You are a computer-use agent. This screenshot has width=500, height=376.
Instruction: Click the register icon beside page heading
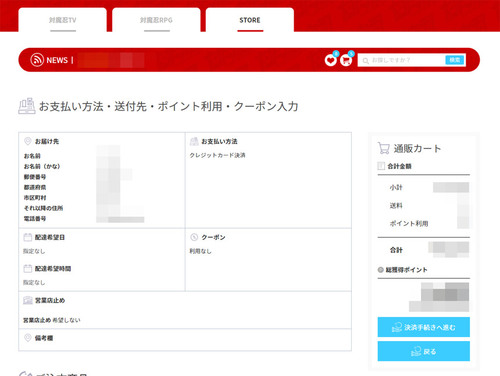27,106
